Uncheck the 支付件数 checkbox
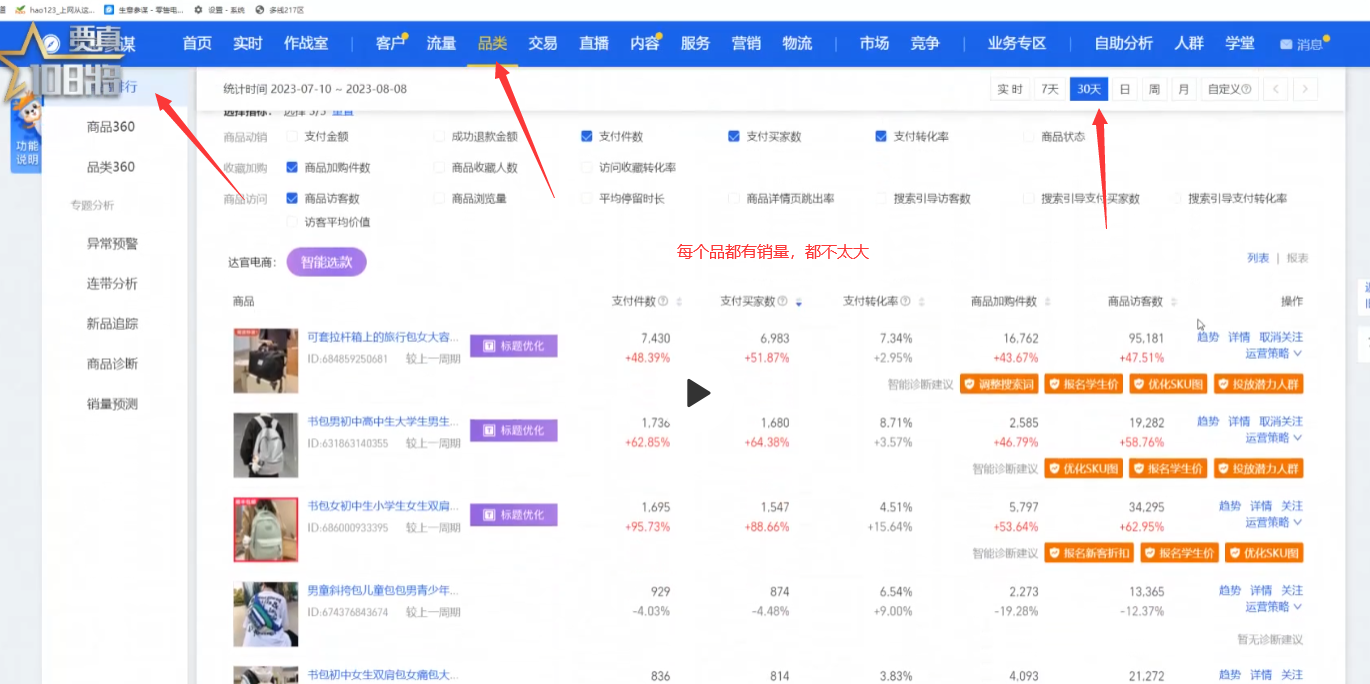This screenshot has height=684, width=1370. [587, 136]
